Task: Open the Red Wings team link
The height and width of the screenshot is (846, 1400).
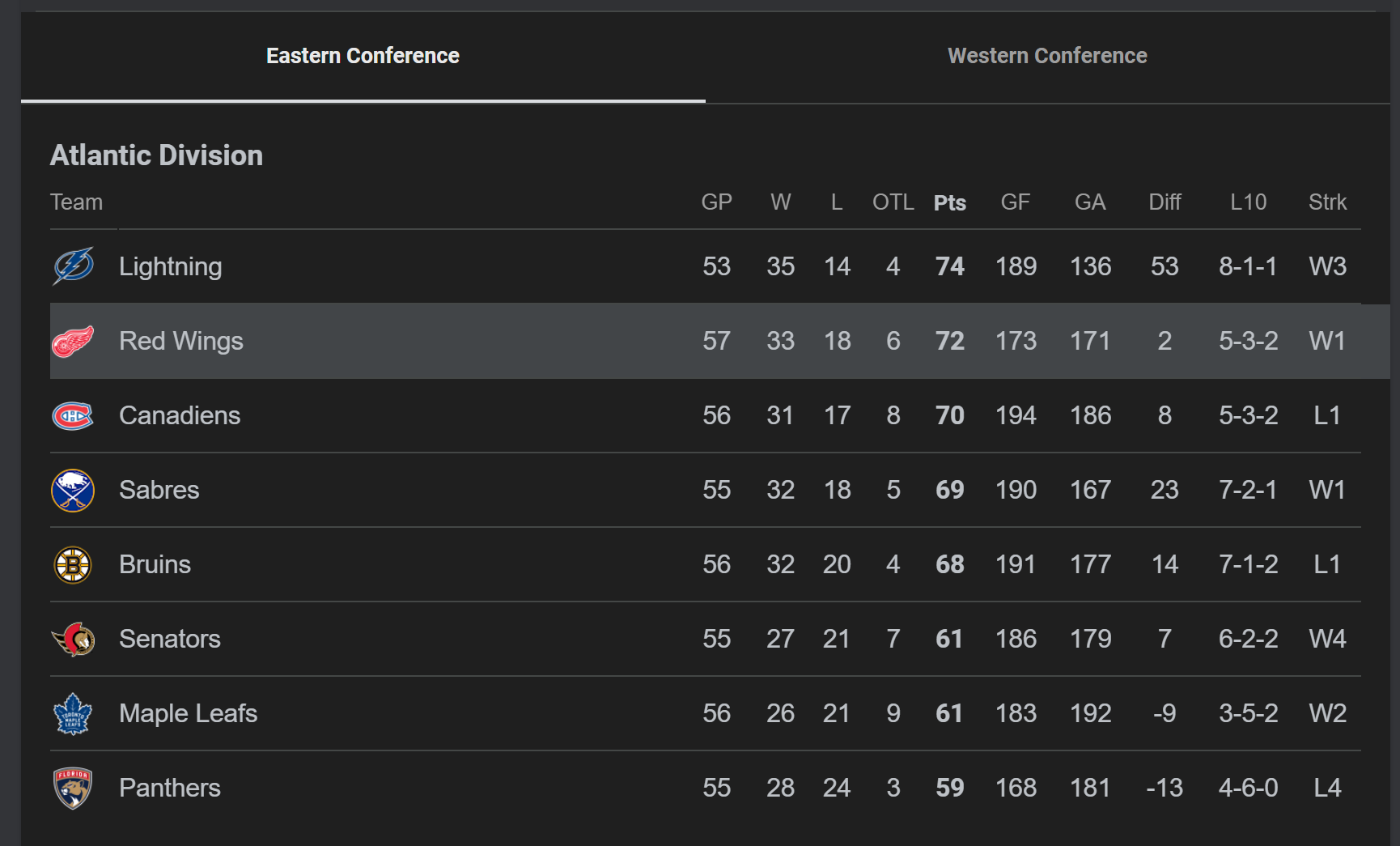Action: click(x=180, y=341)
